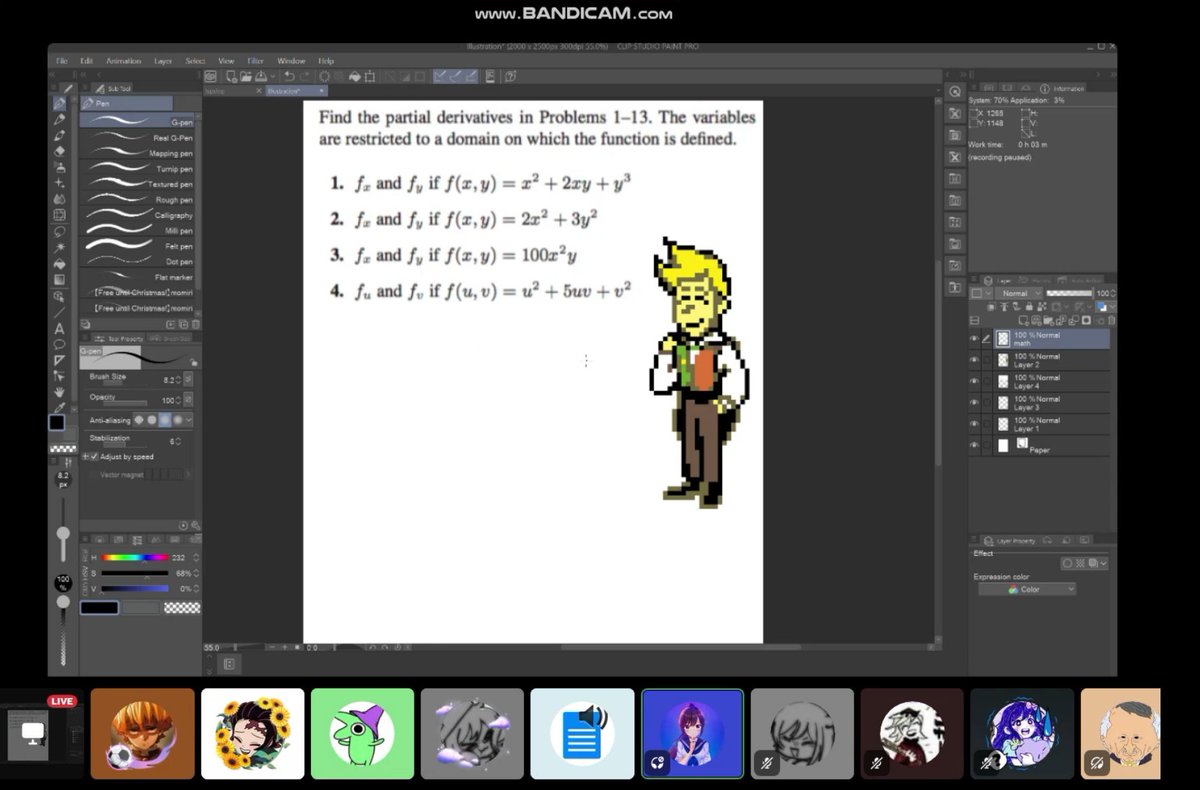Image resolution: width=1200 pixels, height=790 pixels.
Task: Open the Animation menu
Action: coord(124,61)
